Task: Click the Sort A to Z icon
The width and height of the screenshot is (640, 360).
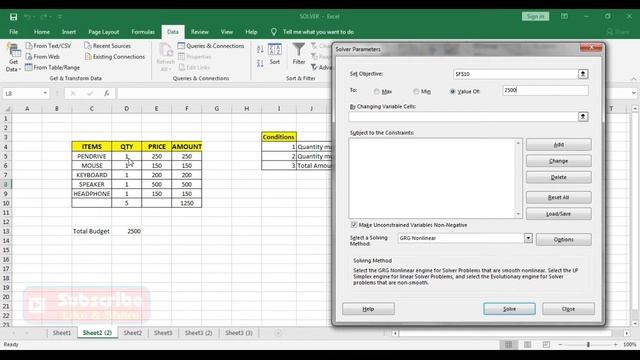Action: click(260, 49)
